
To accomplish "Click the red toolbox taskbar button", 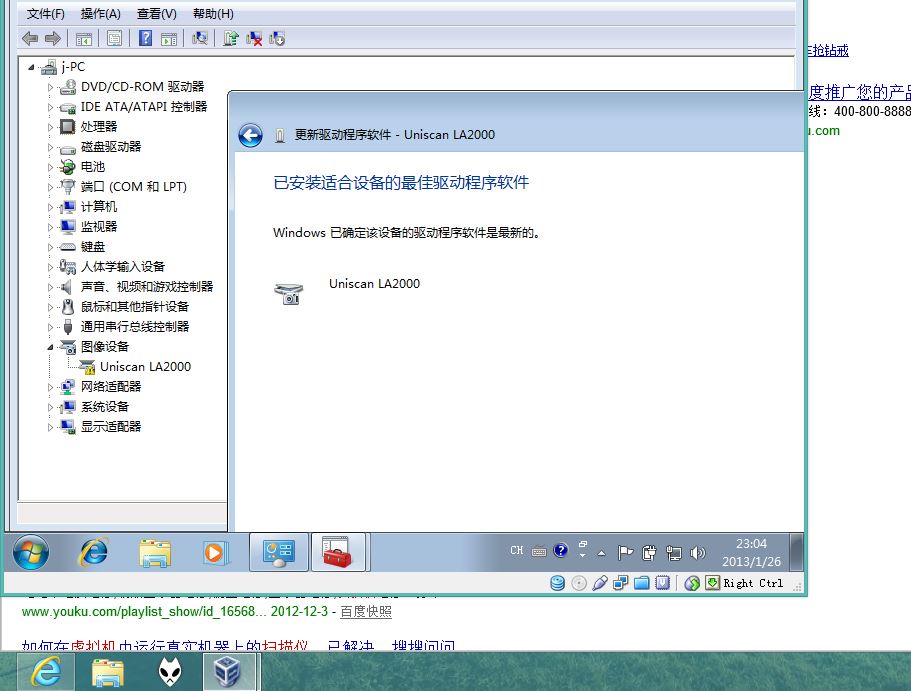I will (x=338, y=552).
